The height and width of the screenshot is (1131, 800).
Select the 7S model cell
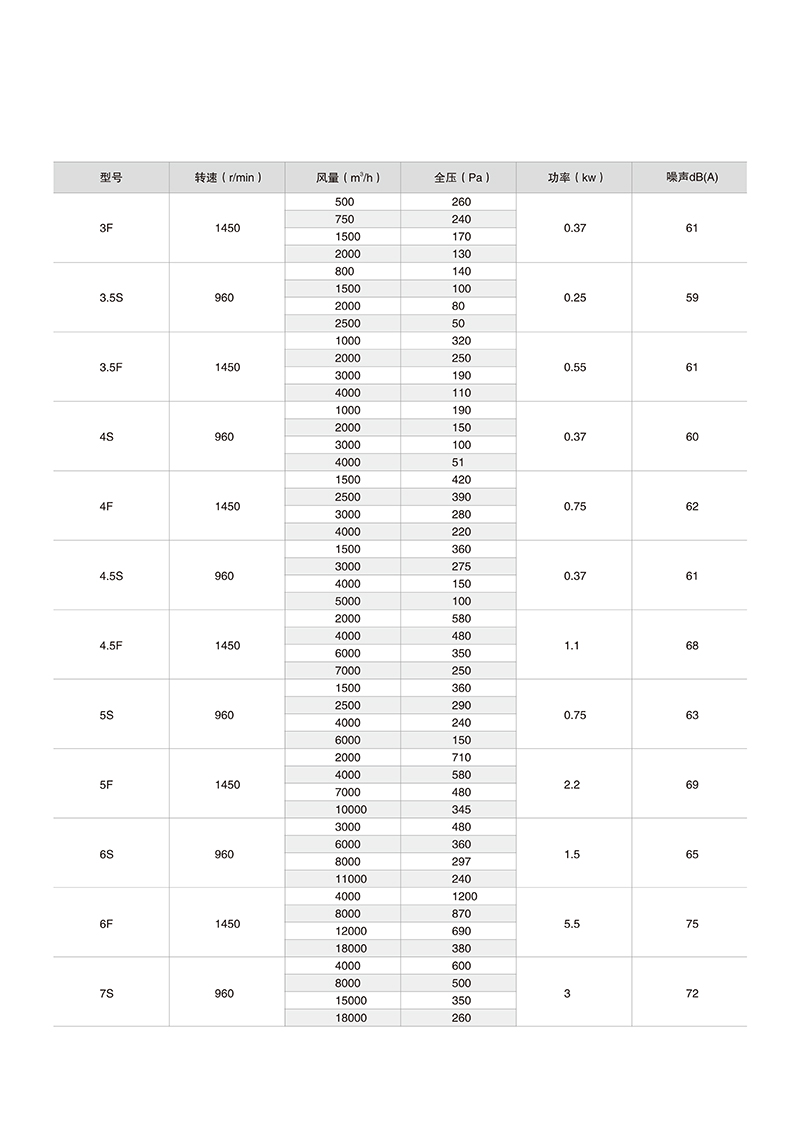[x=106, y=994]
